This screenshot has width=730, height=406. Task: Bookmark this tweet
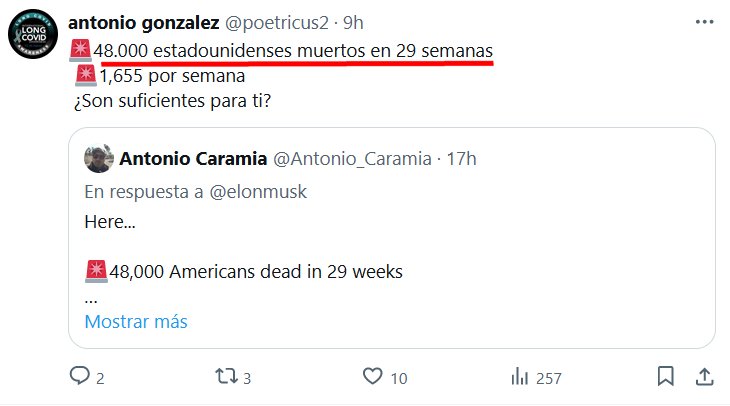tap(665, 377)
